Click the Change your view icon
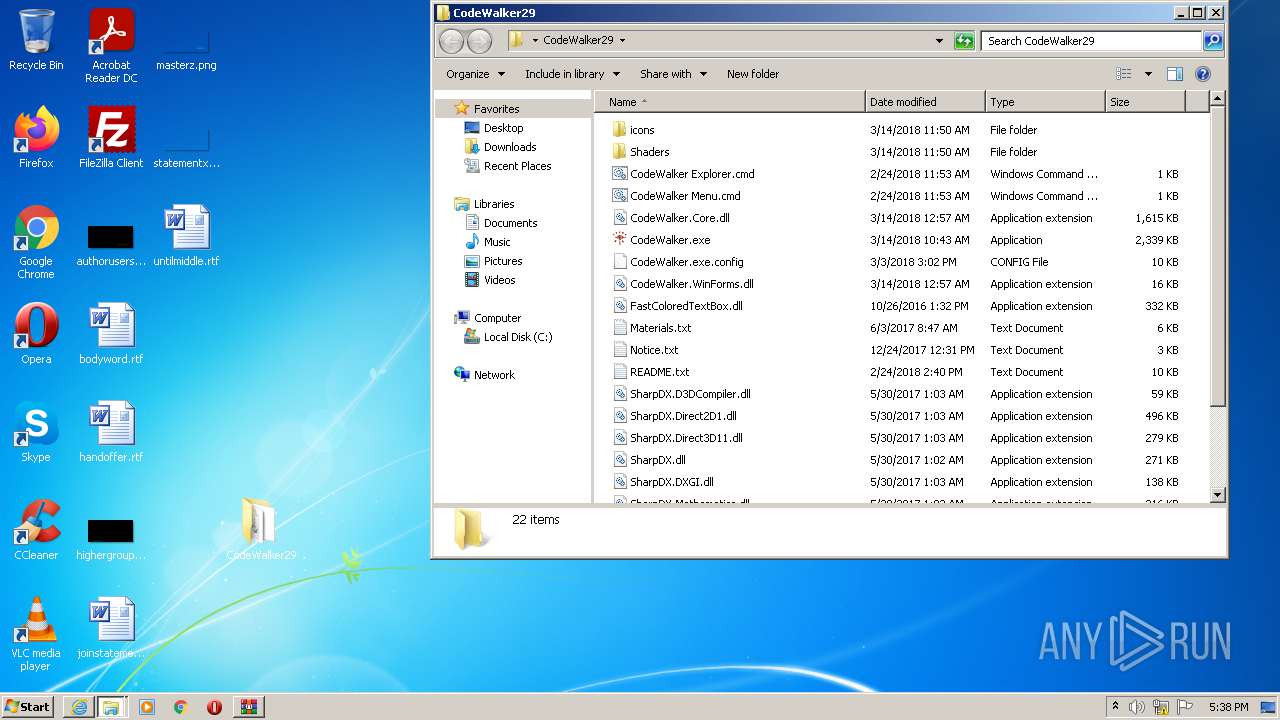 pos(1124,74)
